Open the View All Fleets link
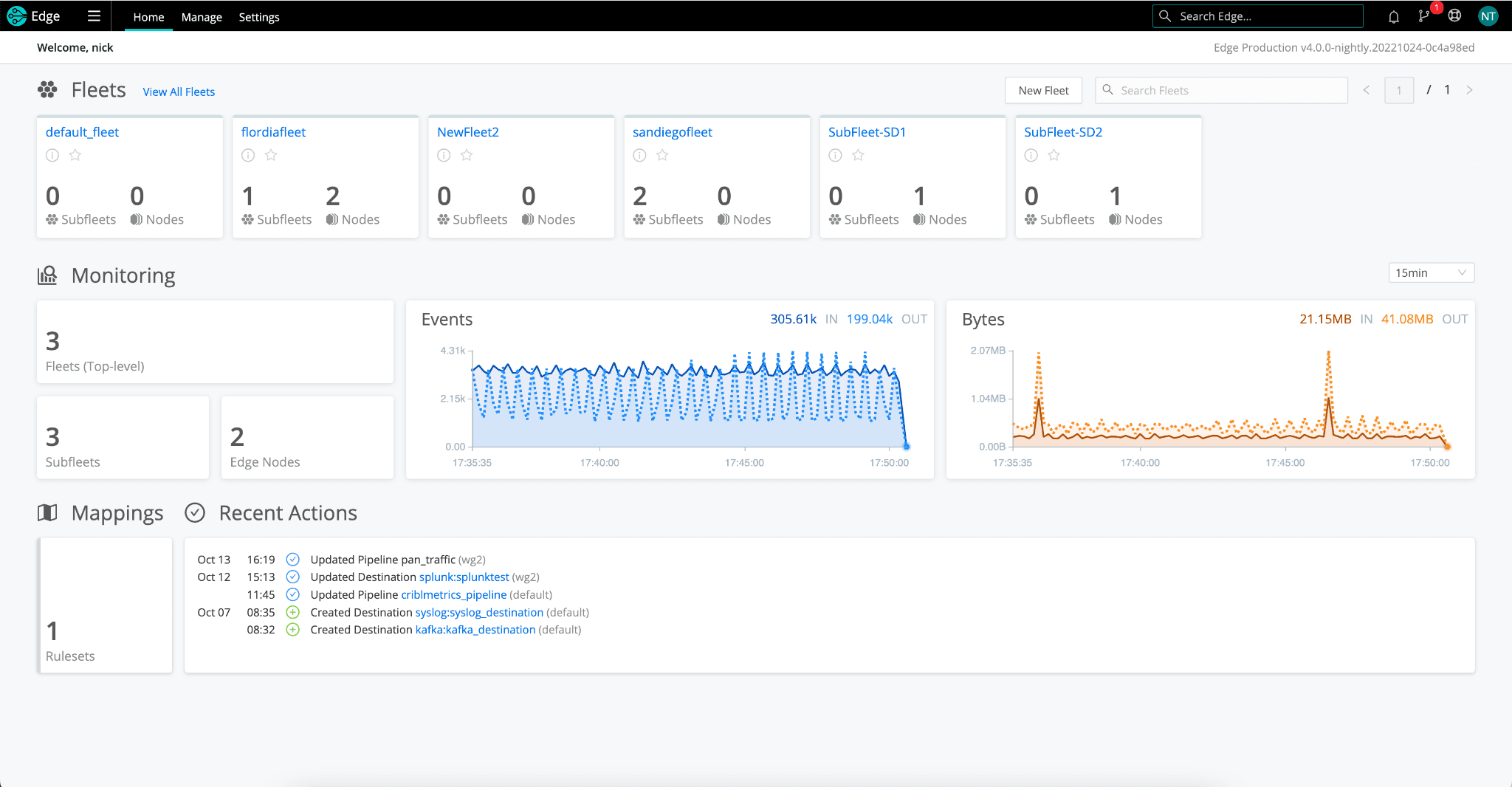Image resolution: width=1512 pixels, height=787 pixels. 179,92
